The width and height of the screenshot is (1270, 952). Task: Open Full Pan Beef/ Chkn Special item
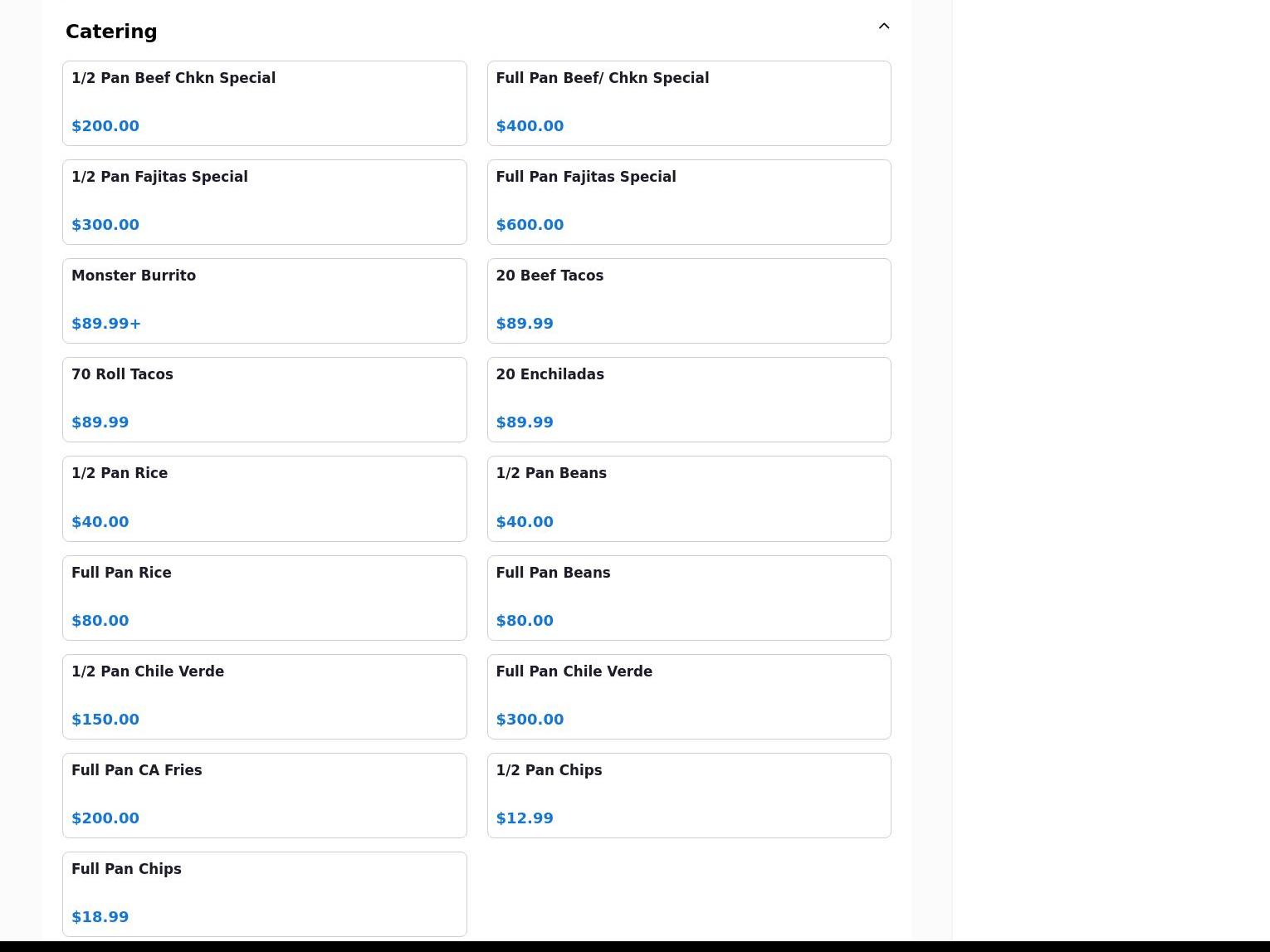(688, 103)
